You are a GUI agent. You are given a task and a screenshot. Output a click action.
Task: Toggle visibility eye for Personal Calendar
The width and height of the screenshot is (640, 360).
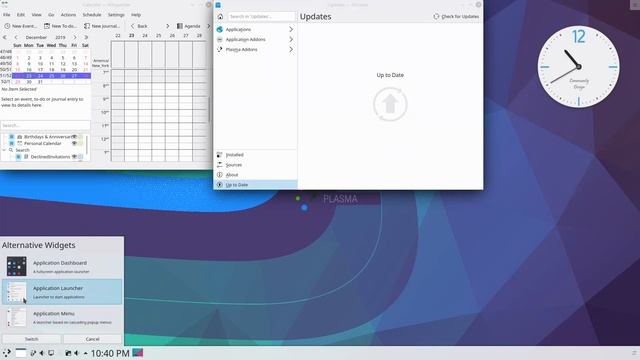click(74, 144)
